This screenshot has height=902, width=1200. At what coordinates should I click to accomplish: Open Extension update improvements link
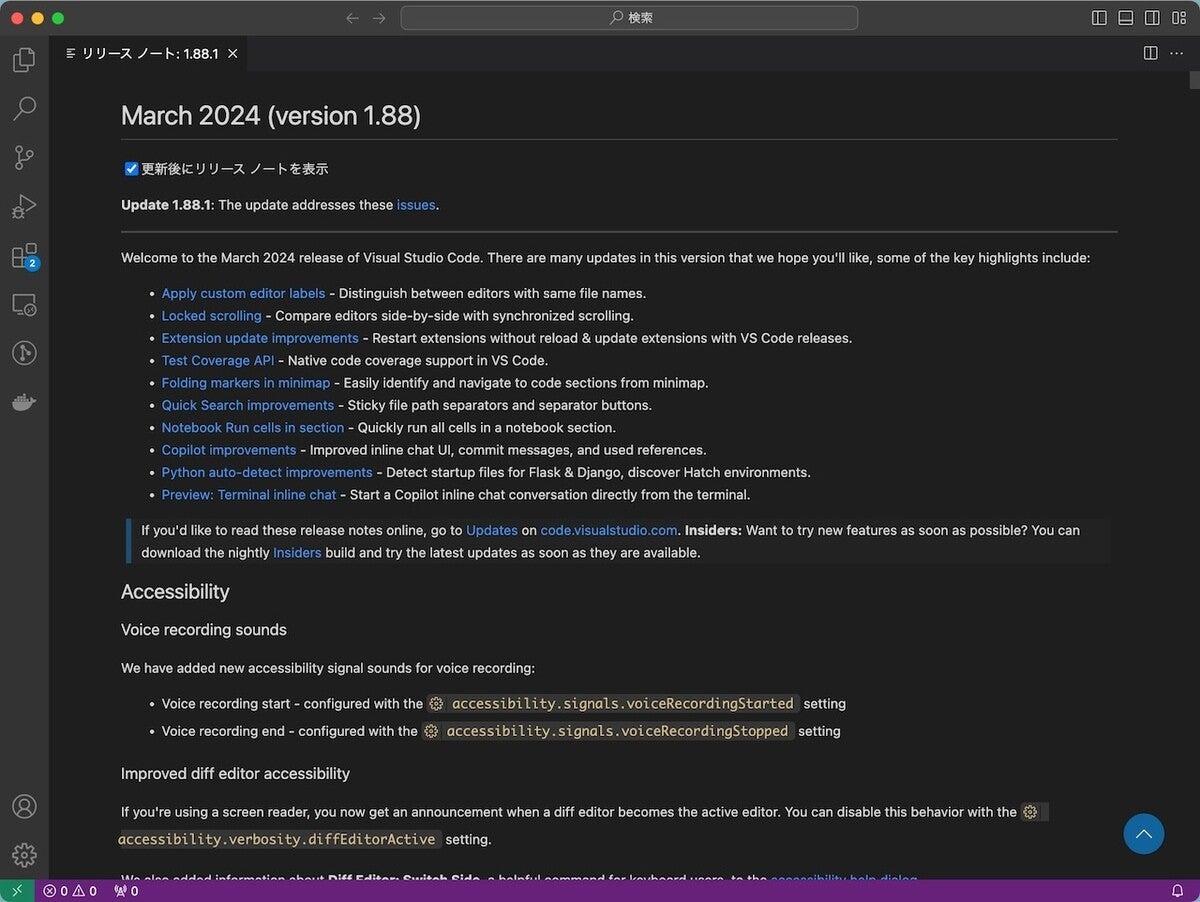[x=260, y=338]
